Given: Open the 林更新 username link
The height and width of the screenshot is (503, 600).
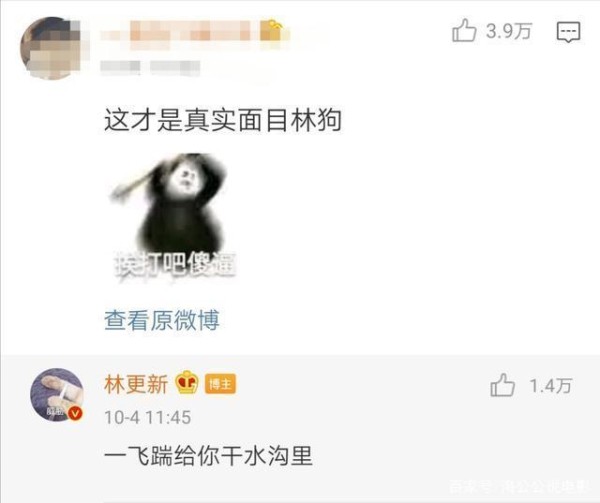Looking at the screenshot, I should pyautogui.click(x=136, y=384).
